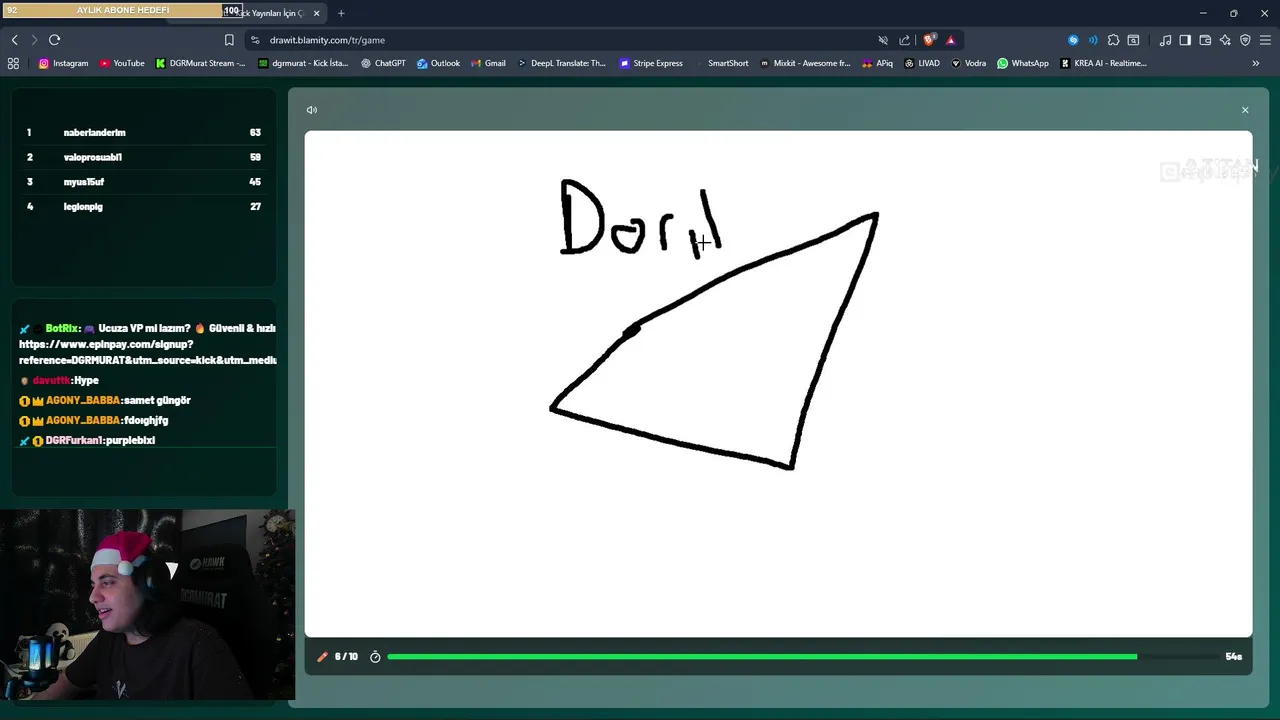Click BotRix username in chat

(62, 328)
